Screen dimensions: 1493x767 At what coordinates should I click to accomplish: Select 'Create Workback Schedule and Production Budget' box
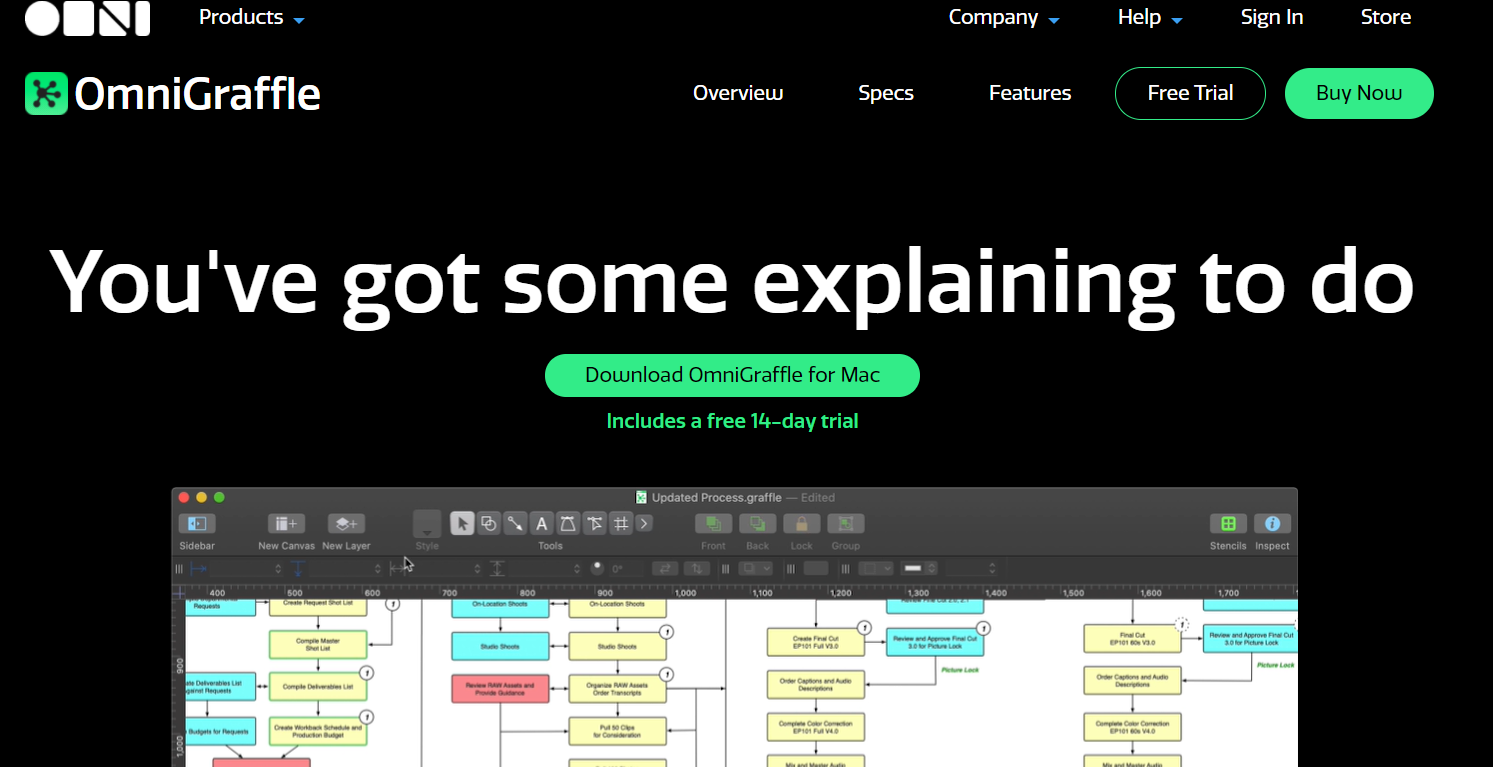[x=318, y=731]
